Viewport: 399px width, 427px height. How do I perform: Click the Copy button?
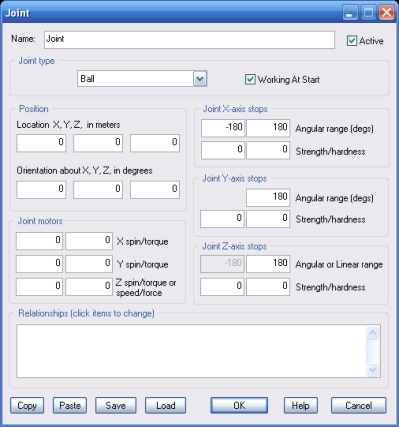[27, 406]
